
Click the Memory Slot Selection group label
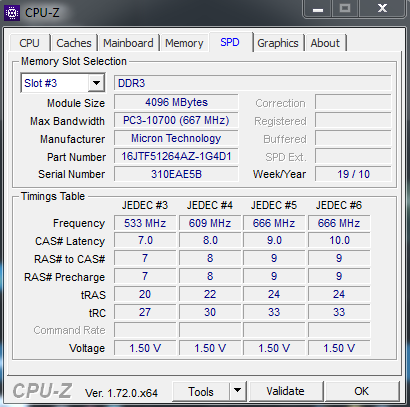pyautogui.click(x=74, y=61)
